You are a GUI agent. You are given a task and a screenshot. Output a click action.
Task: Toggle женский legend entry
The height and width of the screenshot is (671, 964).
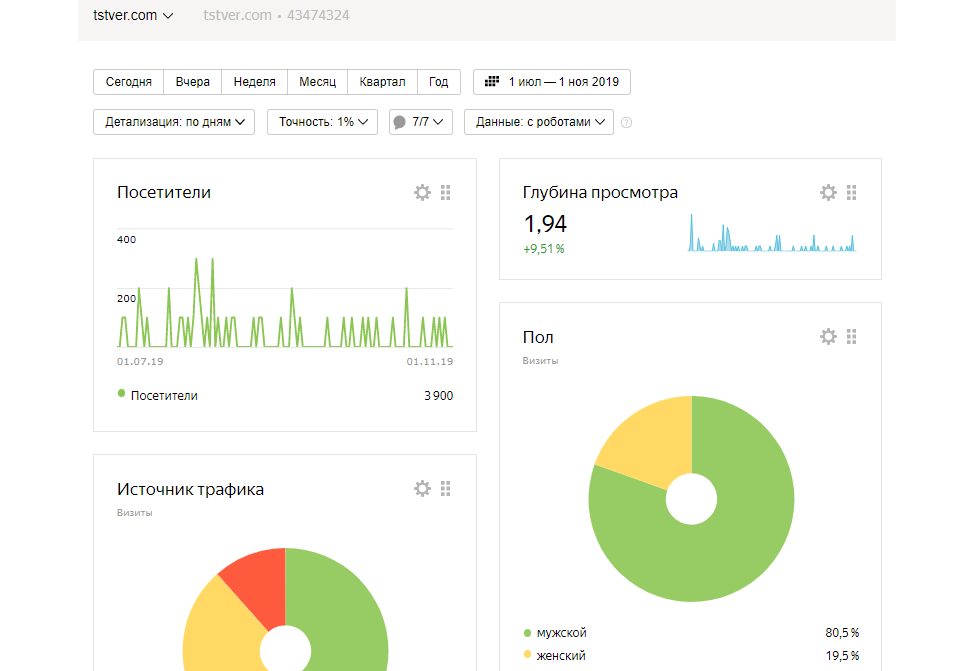(x=555, y=656)
